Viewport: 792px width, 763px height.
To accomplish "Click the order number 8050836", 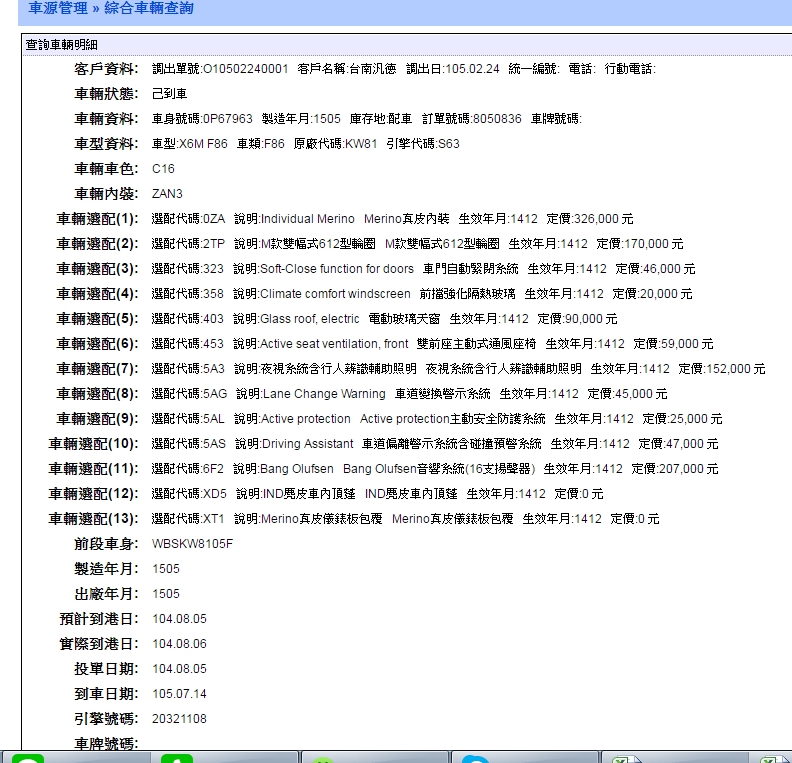I will (x=497, y=119).
